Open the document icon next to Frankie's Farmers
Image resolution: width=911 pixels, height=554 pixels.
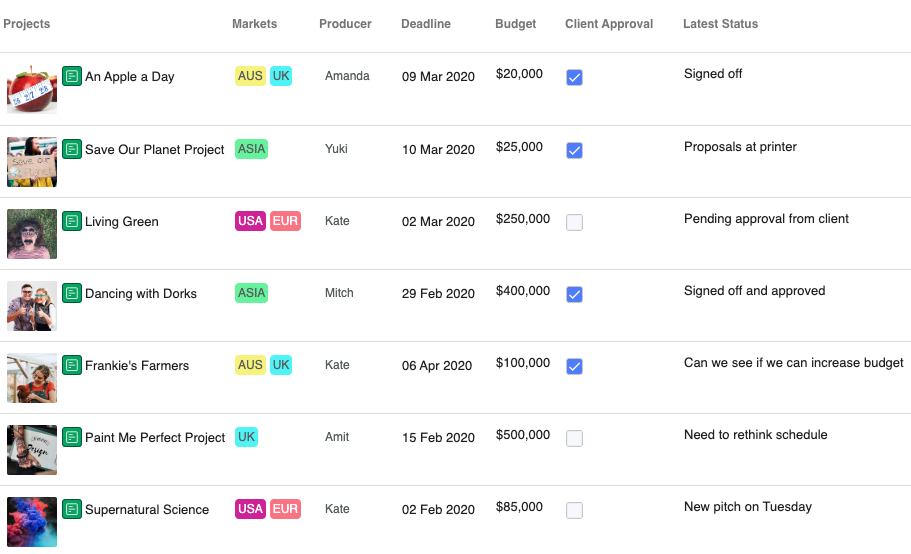72,365
